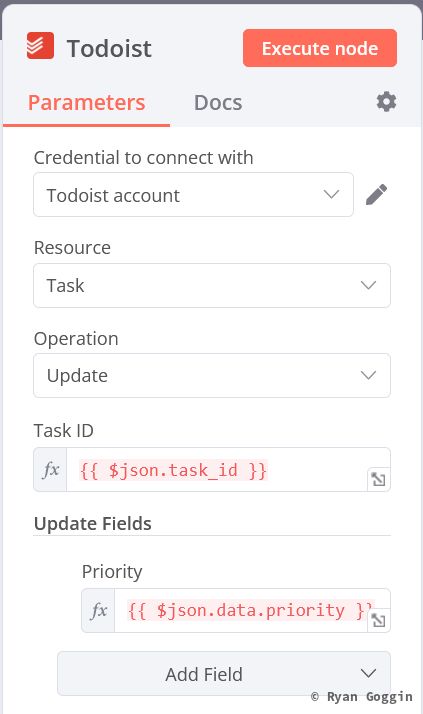423x714 pixels.
Task: Click the Todoist node title text
Action: pos(109,48)
